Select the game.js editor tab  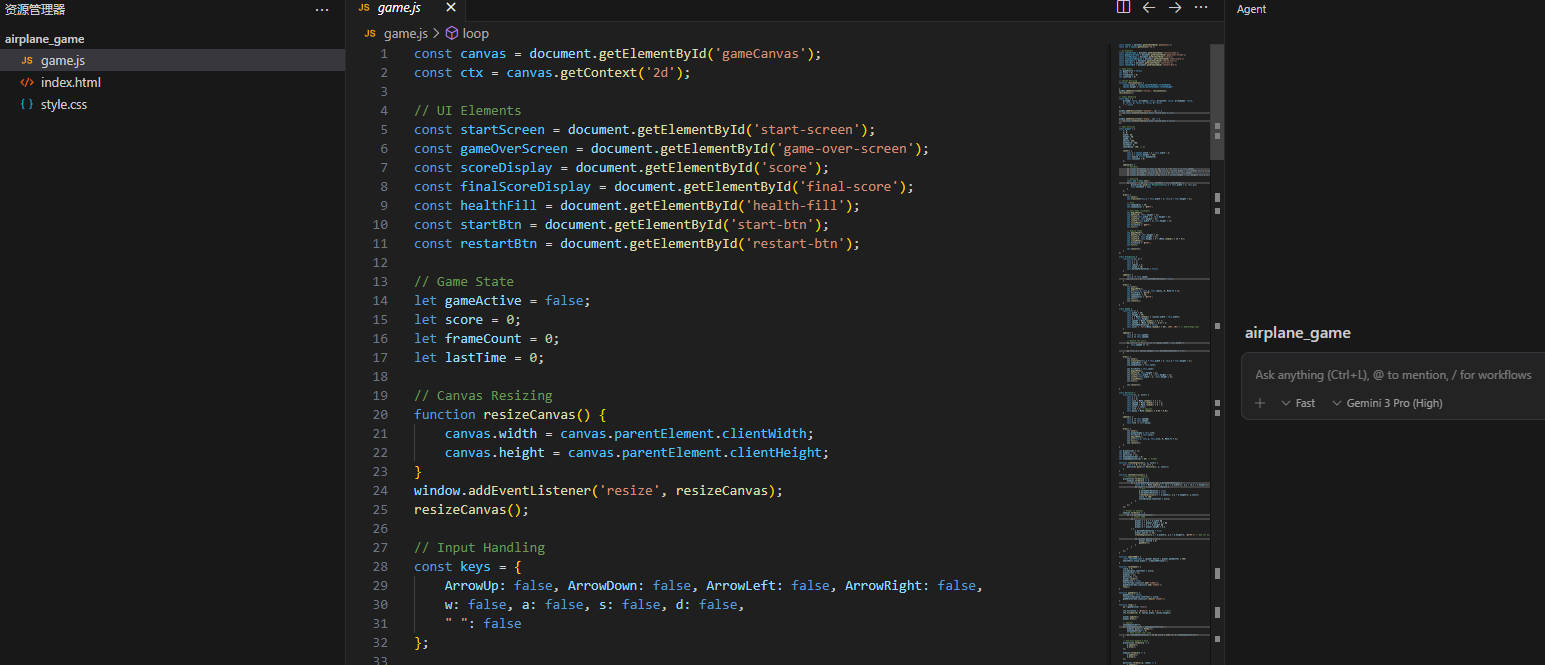click(x=398, y=8)
